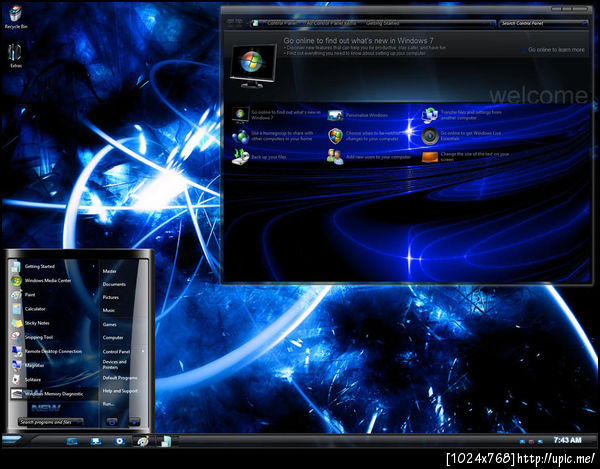Viewport: 600px width, 469px height.
Task: Open the Snipping Tool icon
Action: pos(16,337)
